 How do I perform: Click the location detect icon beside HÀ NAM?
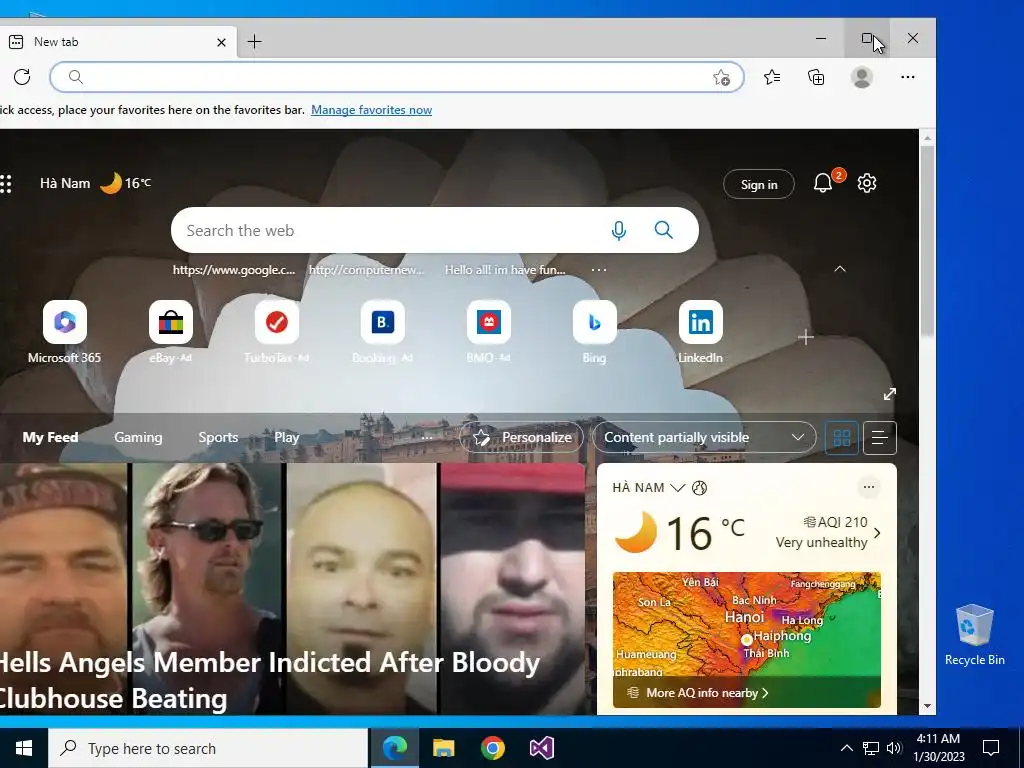pyautogui.click(x=699, y=488)
